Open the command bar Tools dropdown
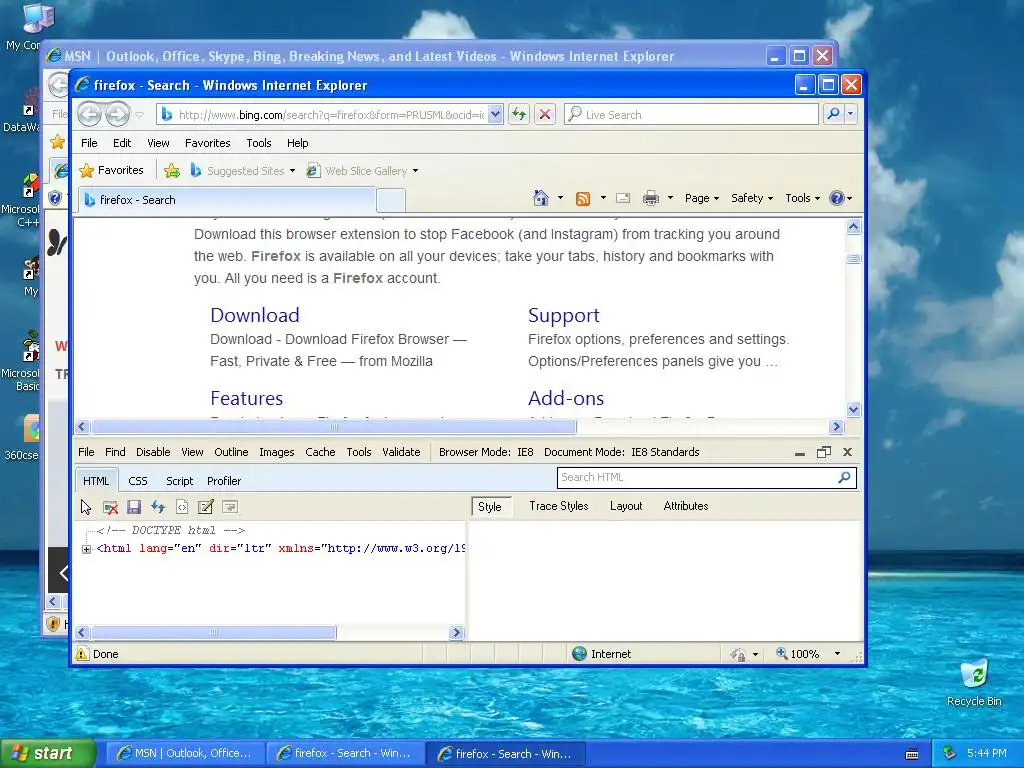This screenshot has width=1024, height=768. tap(803, 198)
